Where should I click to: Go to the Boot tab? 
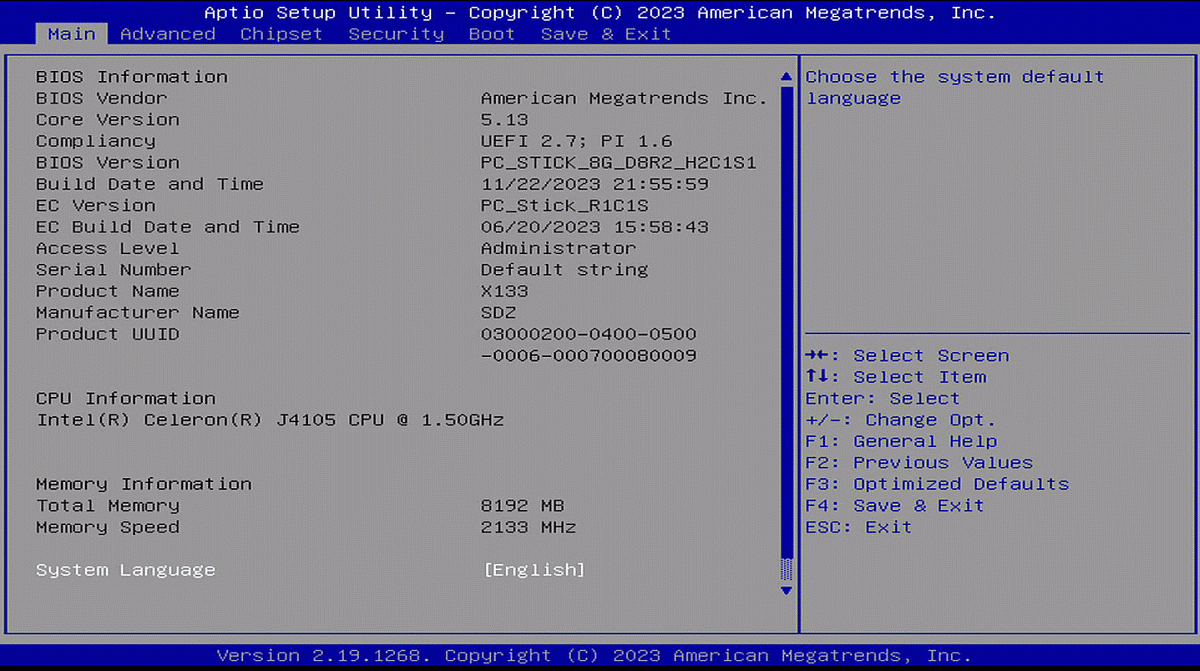click(x=492, y=34)
